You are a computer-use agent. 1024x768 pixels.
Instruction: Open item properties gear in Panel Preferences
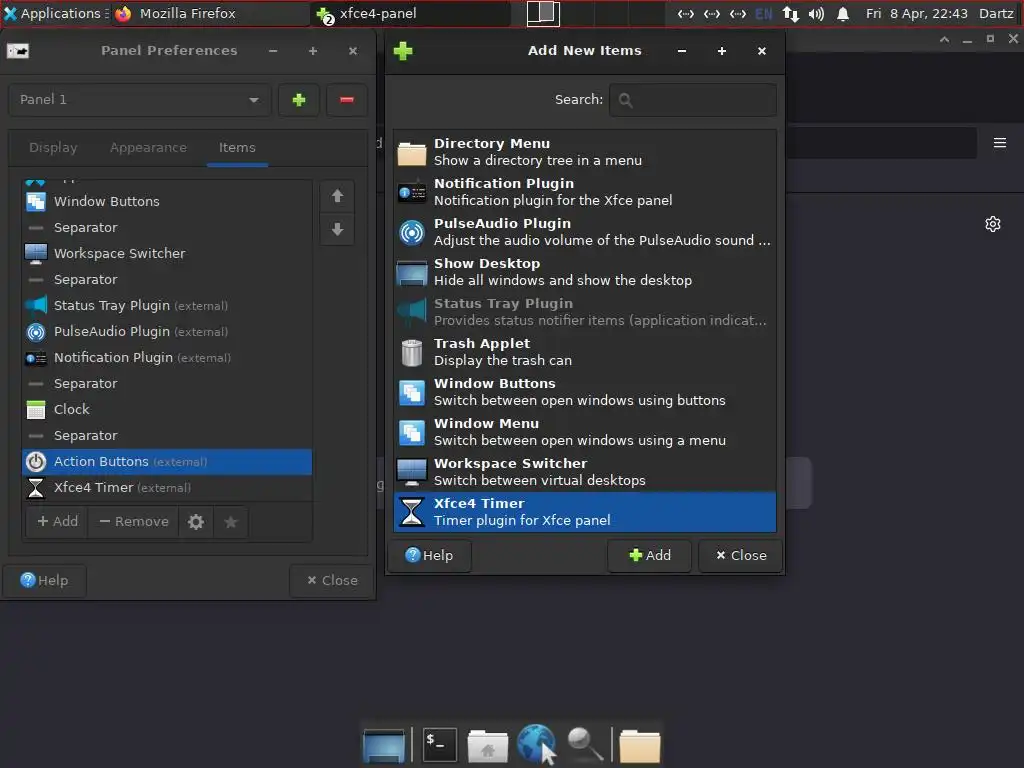(196, 522)
